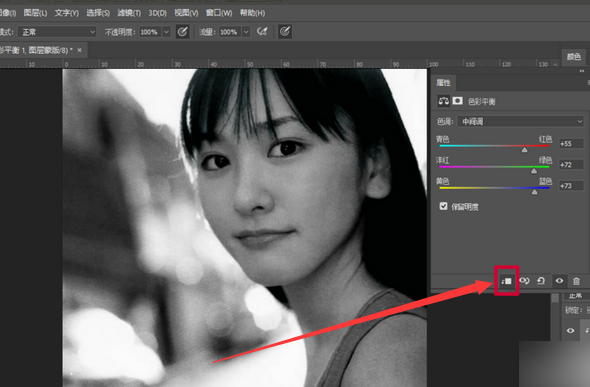Click the 蓝色 slider label
The image size is (590, 387).
(x=545, y=181)
